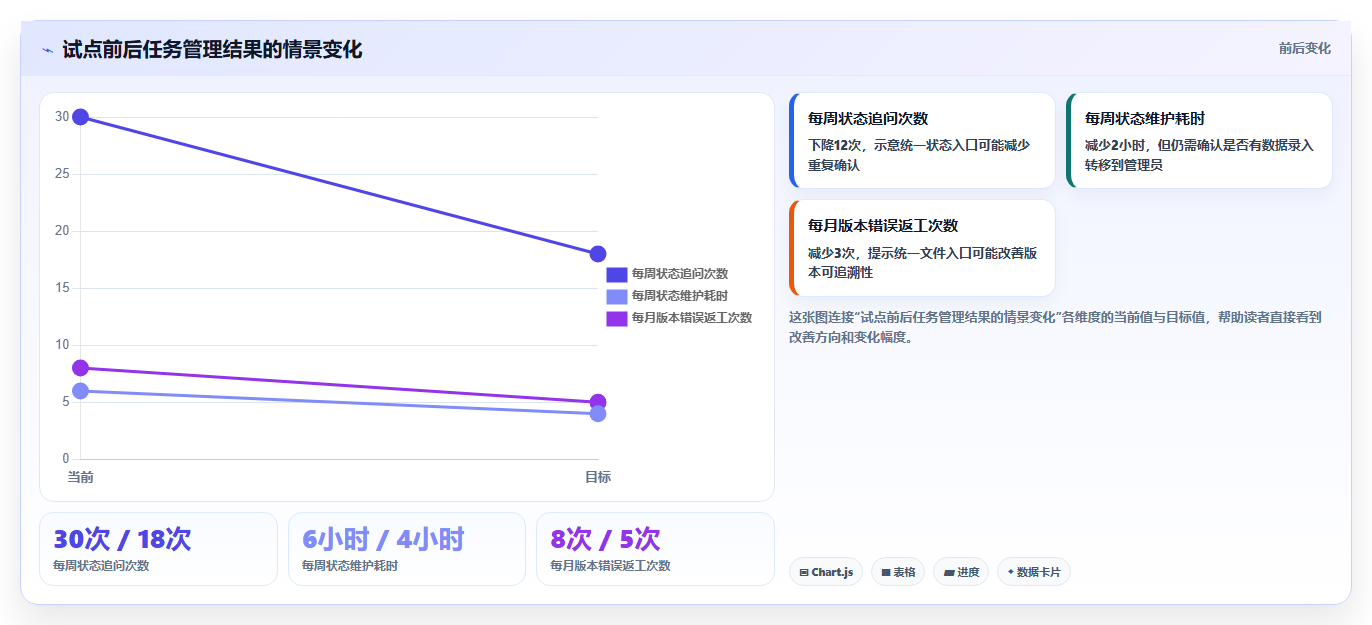Viewport: 1372px width, 625px height.
Task: Click legend text 每周状态维护耗时
Action: click(x=680, y=296)
